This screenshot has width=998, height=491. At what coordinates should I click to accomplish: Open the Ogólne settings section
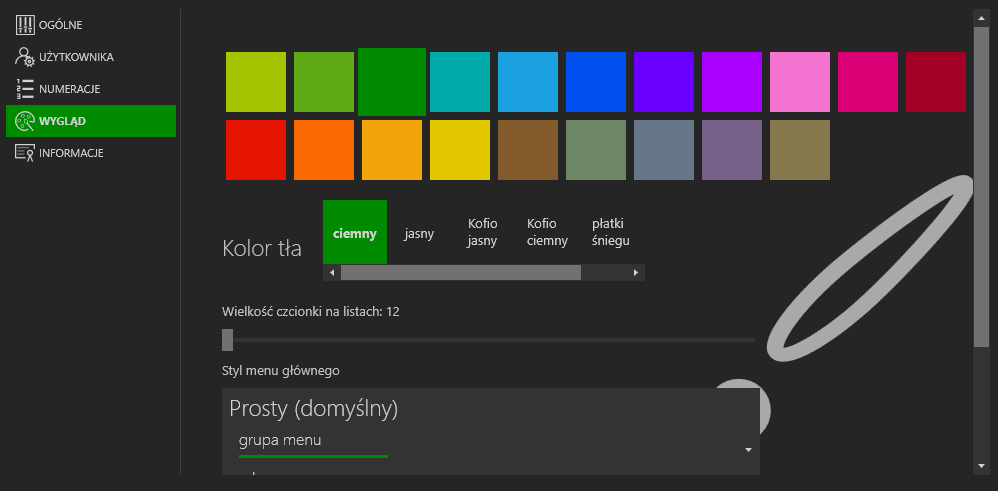(90, 25)
